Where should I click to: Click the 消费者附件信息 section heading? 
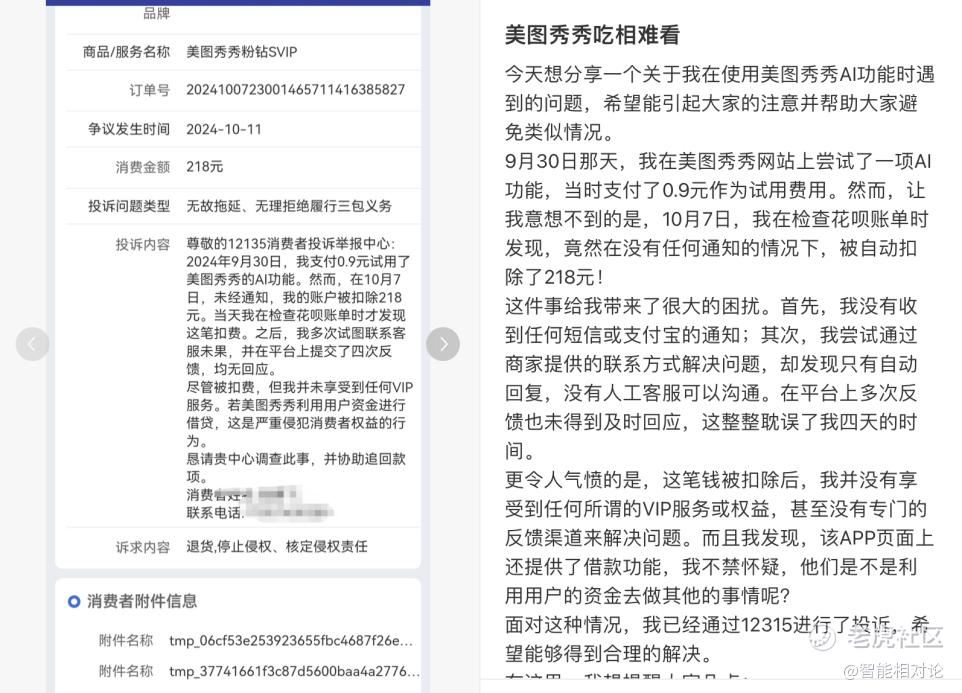[x=142, y=602]
